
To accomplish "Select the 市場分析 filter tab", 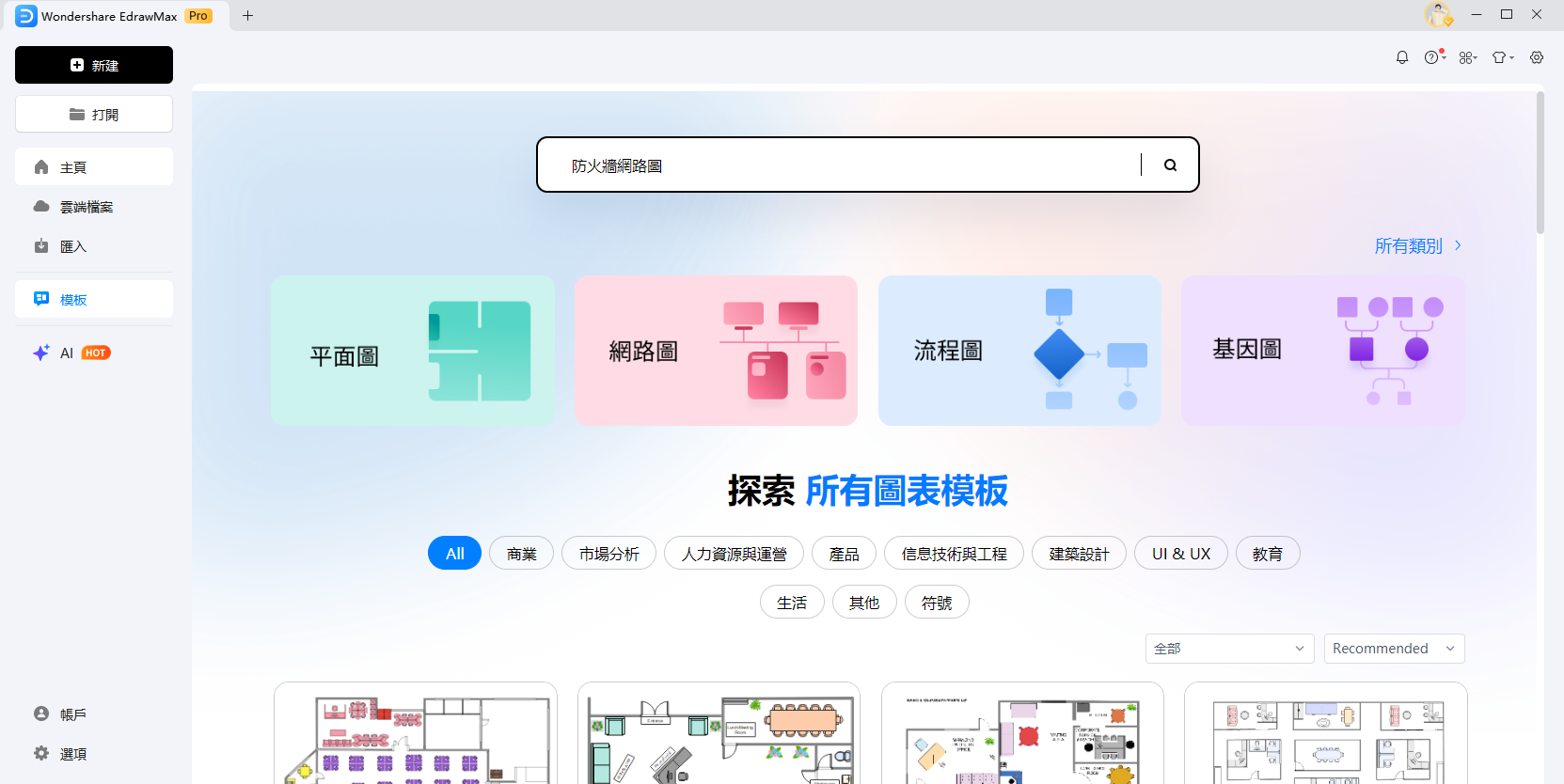I will 609,554.
